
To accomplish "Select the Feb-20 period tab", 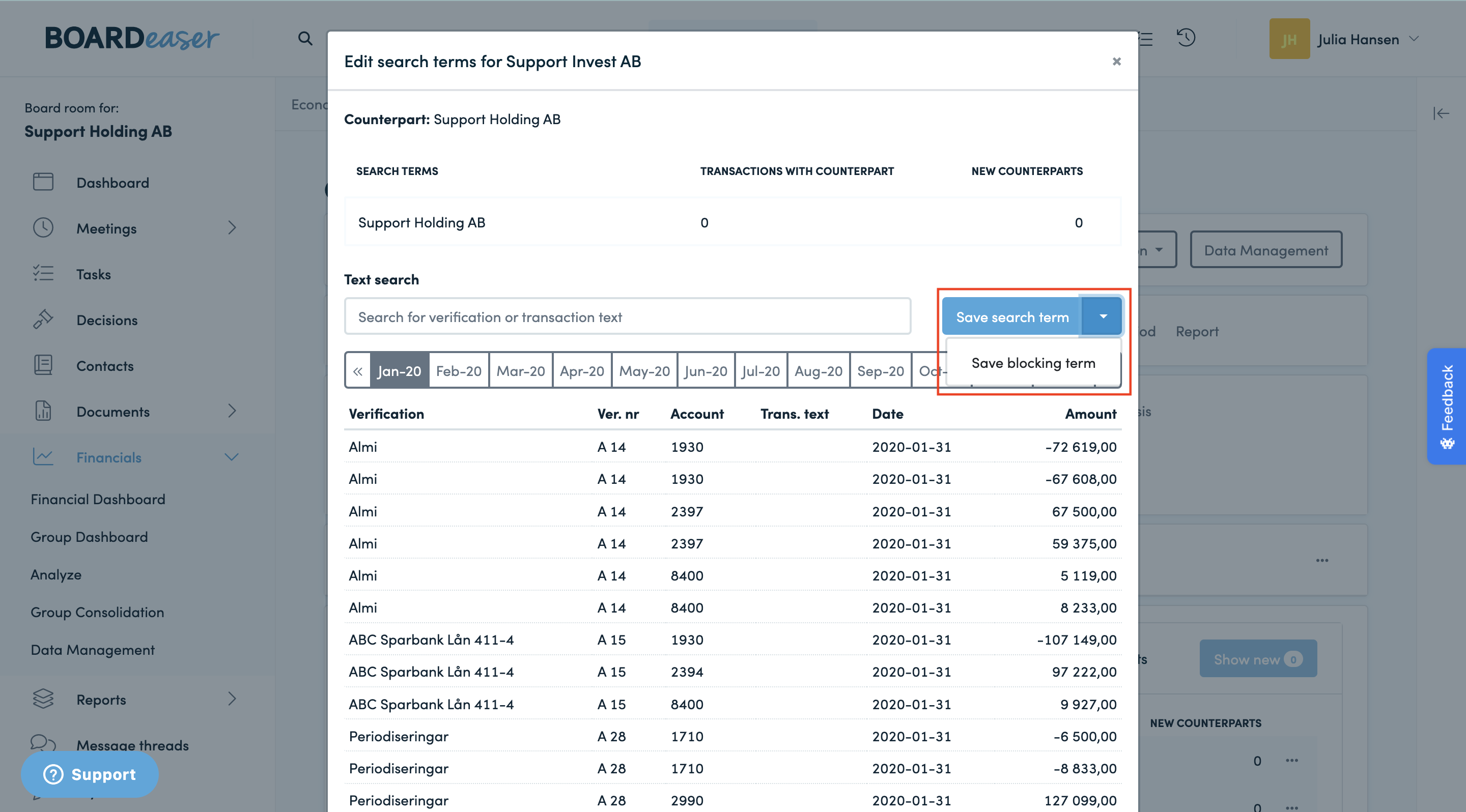I will pyautogui.click(x=459, y=371).
